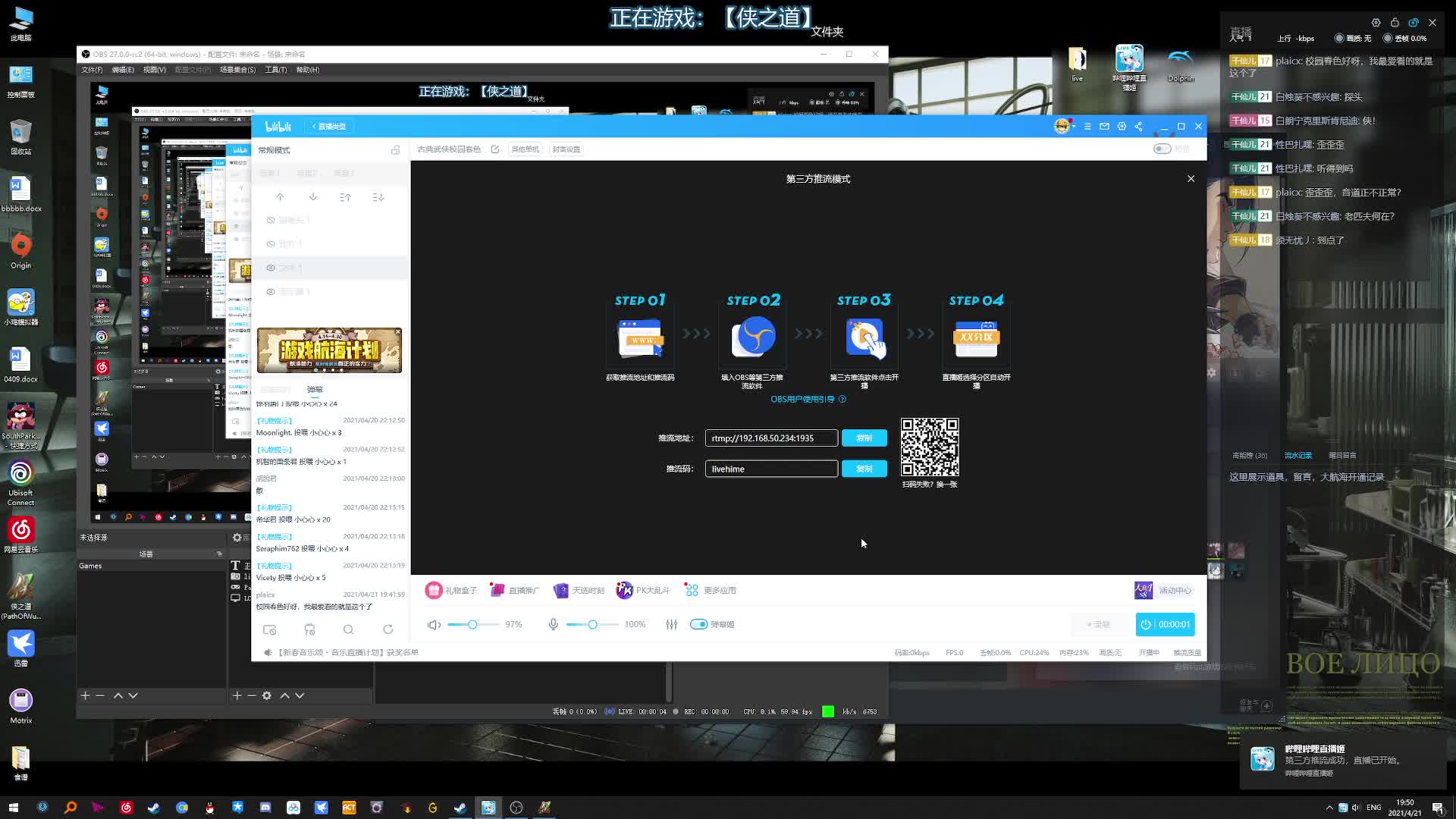Adjust speaker volume slider at 97%
The width and height of the screenshot is (1456, 819).
coord(472,625)
